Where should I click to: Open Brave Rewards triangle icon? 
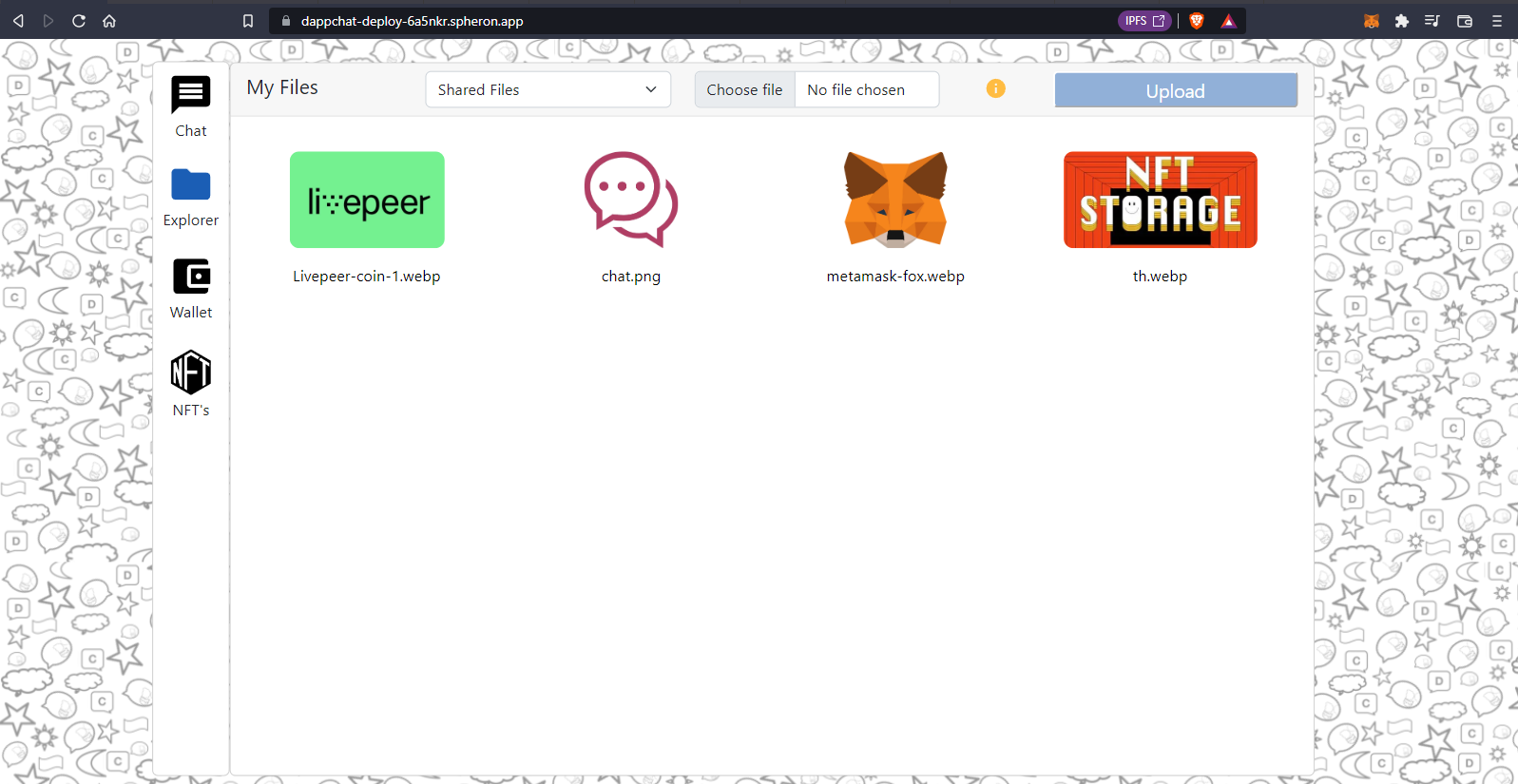[x=1228, y=21]
